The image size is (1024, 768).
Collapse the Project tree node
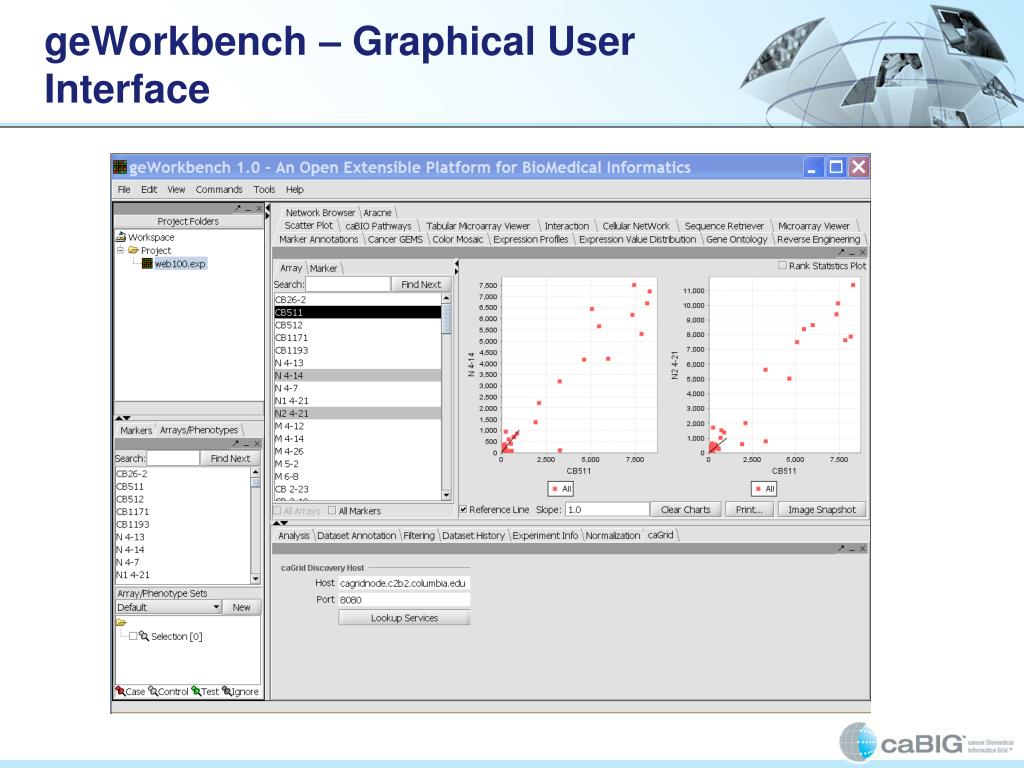click(x=120, y=251)
